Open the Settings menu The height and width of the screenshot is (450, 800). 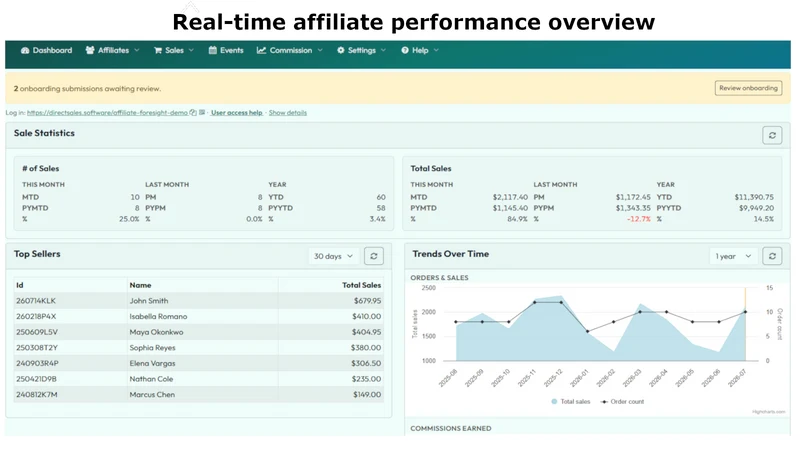[361, 51]
